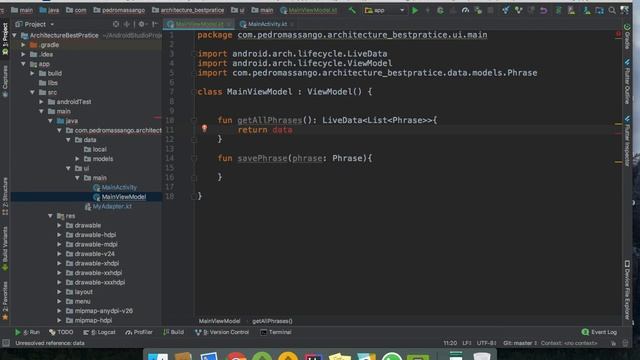This screenshot has height=360, width=640.
Task: Open the Terminal tool tab
Action: (276, 332)
